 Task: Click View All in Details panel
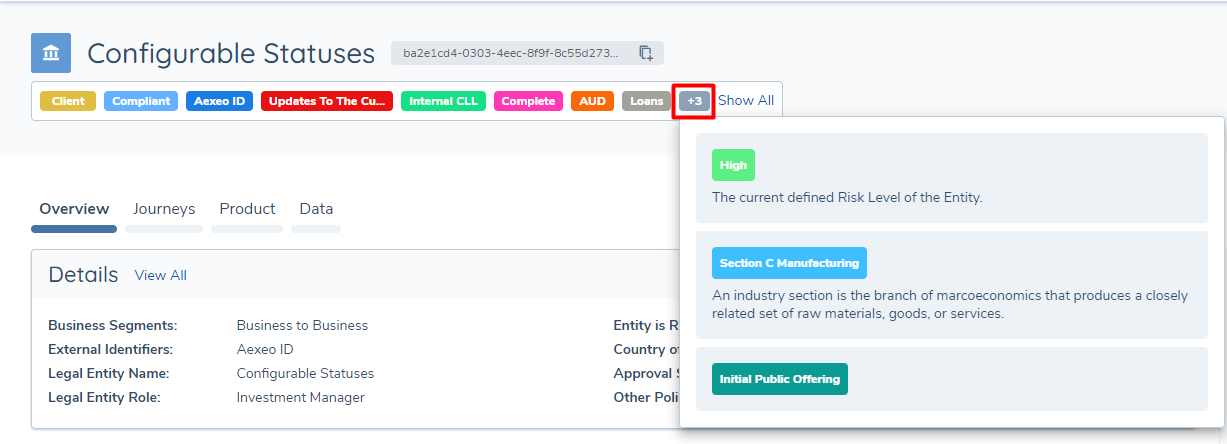tap(160, 275)
